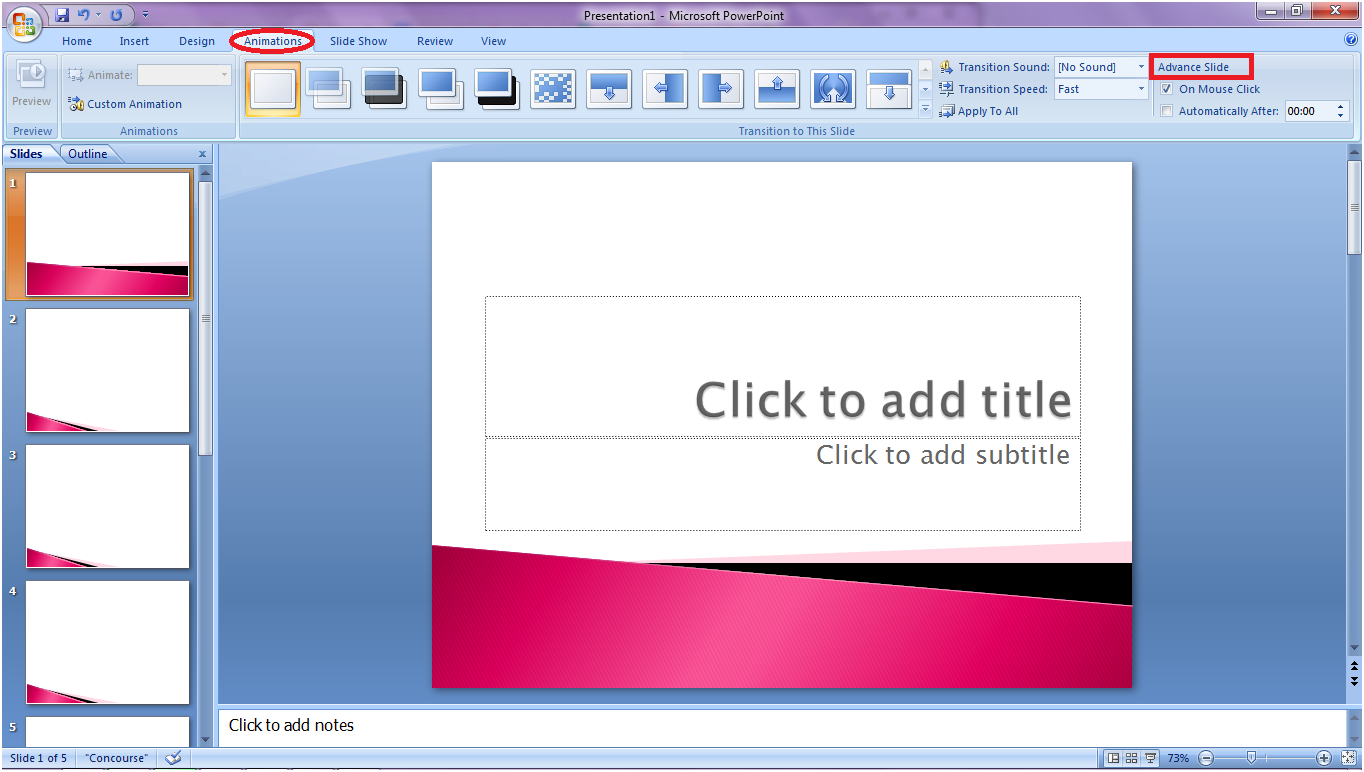Apply the checkerboard dissolve transition
Viewport: 1364px width, 772px height.
[553, 89]
